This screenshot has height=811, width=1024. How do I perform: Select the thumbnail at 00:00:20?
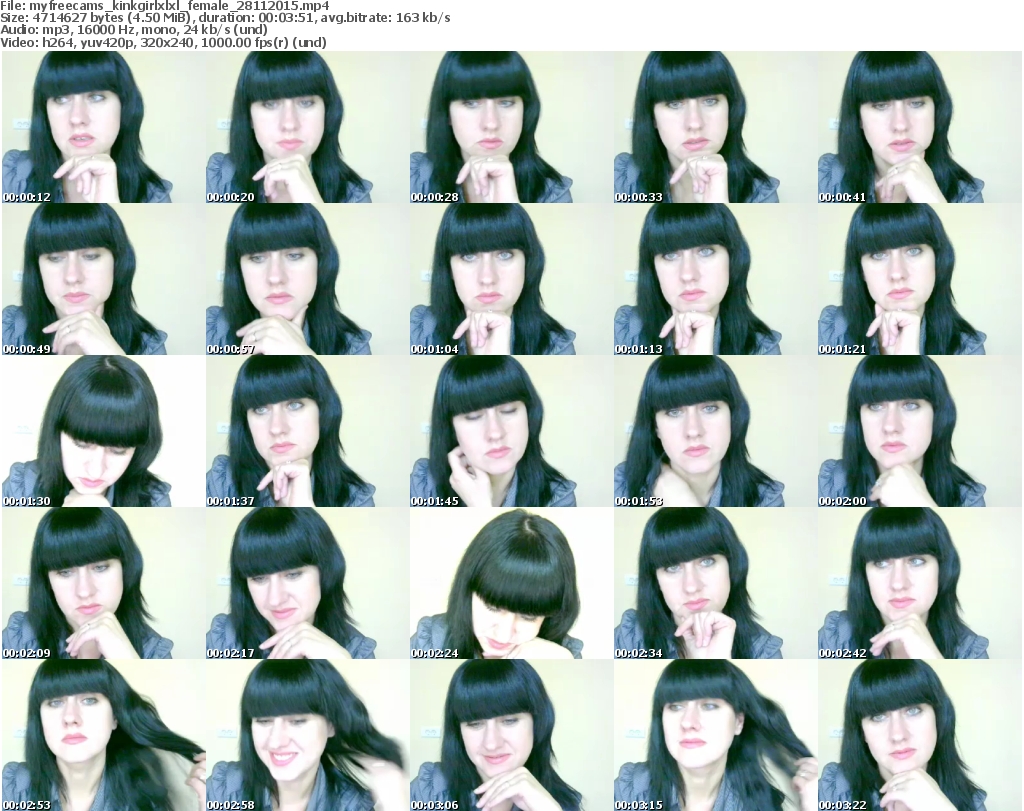pos(308,127)
